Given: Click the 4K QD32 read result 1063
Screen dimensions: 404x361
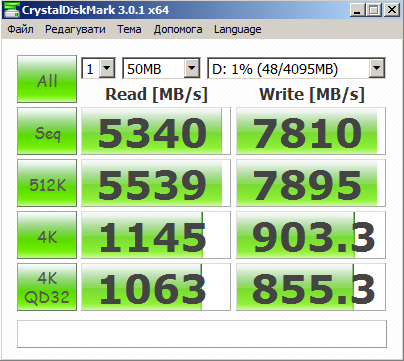Looking at the screenshot, I should click(156, 287).
